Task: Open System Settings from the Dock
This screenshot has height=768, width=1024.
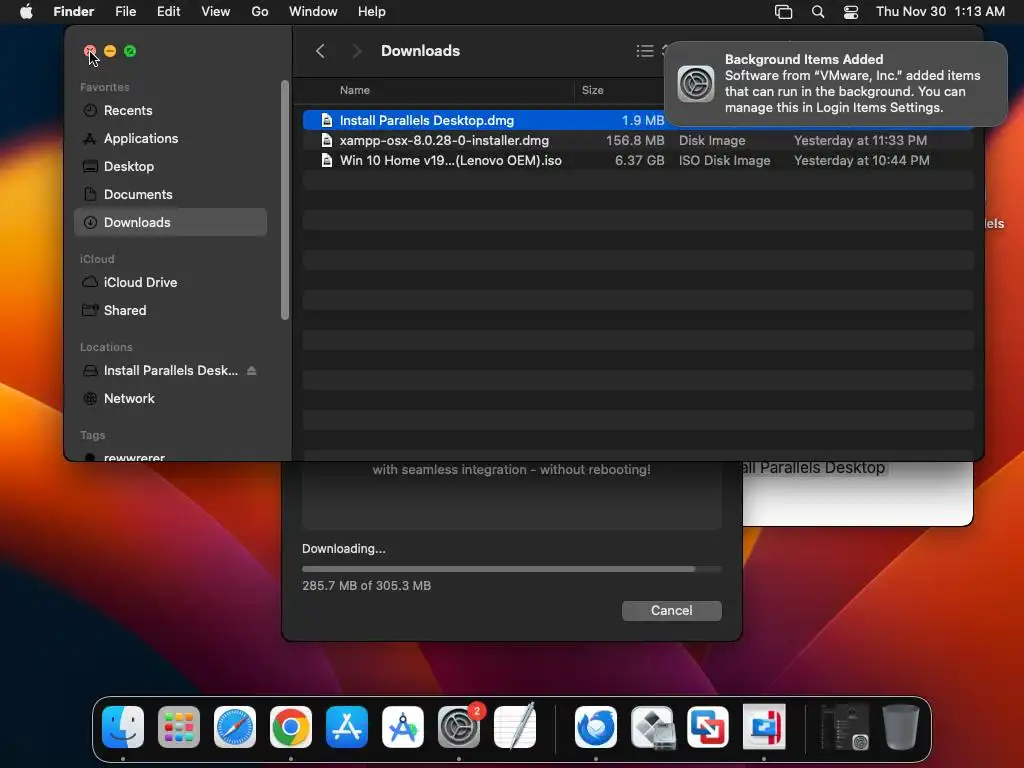Action: (x=458, y=727)
